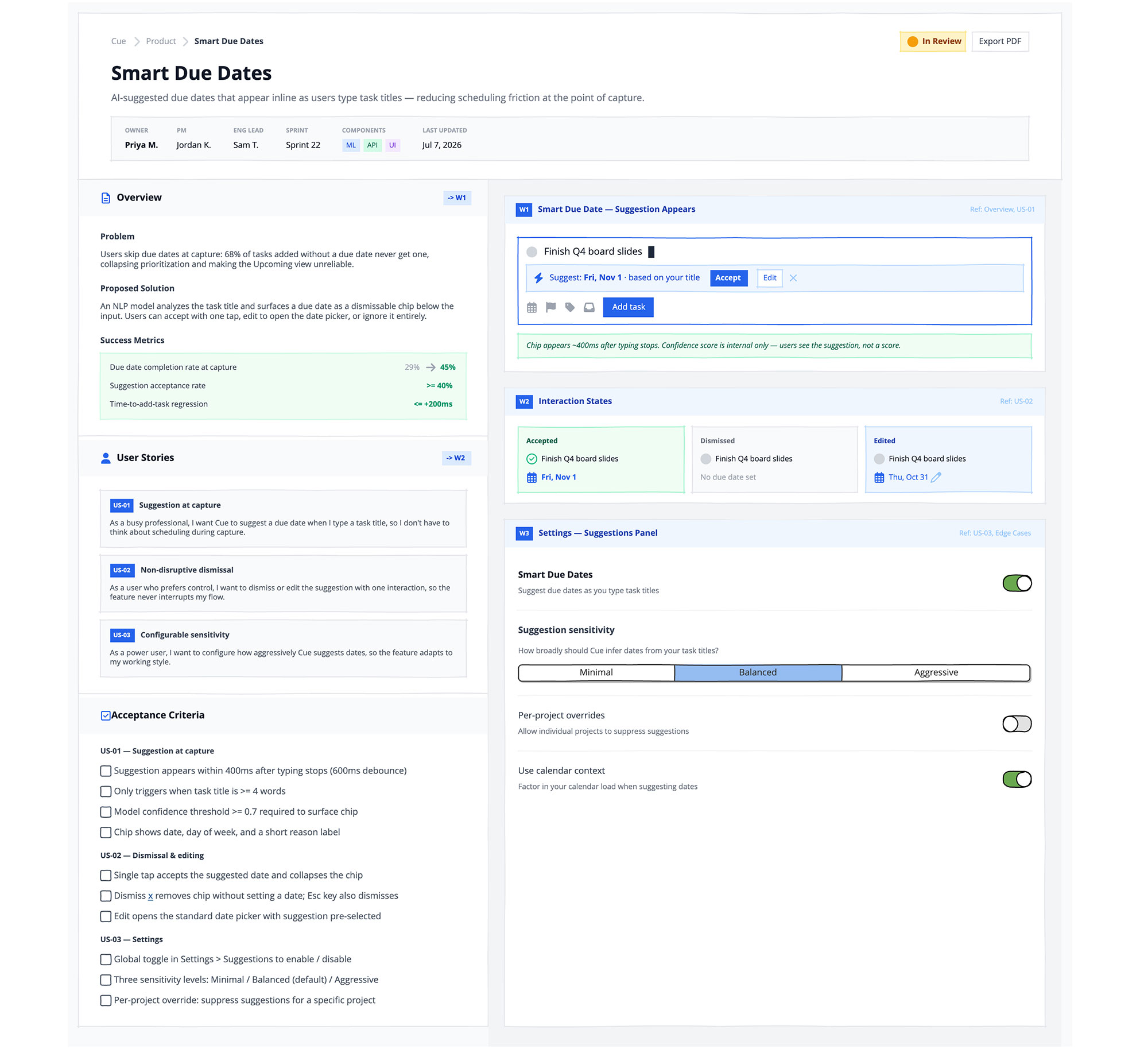Screen dimensions: 1148x1049
Task: Toggle off the Smart Due Dates switch
Action: pos(1017,583)
